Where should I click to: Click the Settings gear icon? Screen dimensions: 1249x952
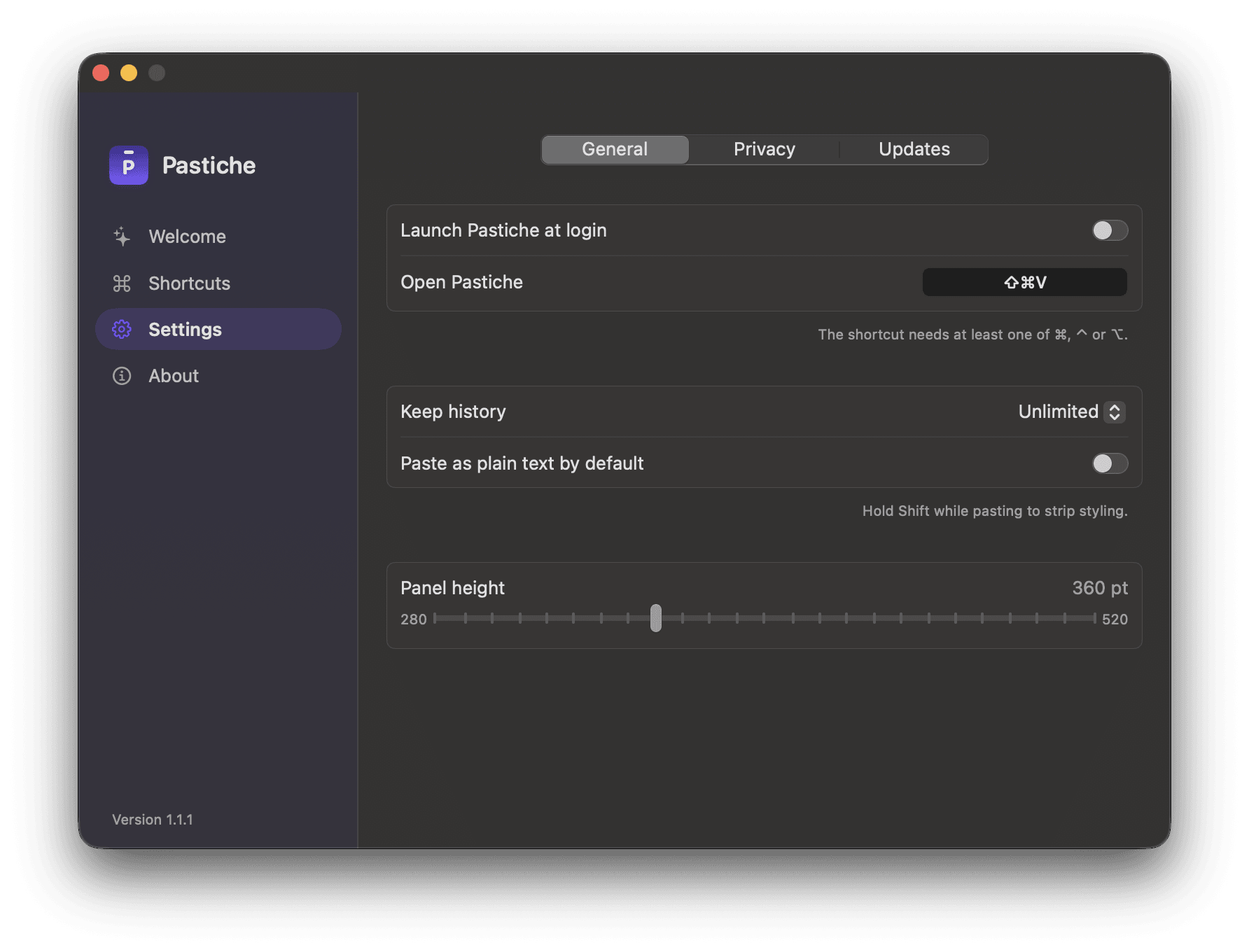point(122,329)
